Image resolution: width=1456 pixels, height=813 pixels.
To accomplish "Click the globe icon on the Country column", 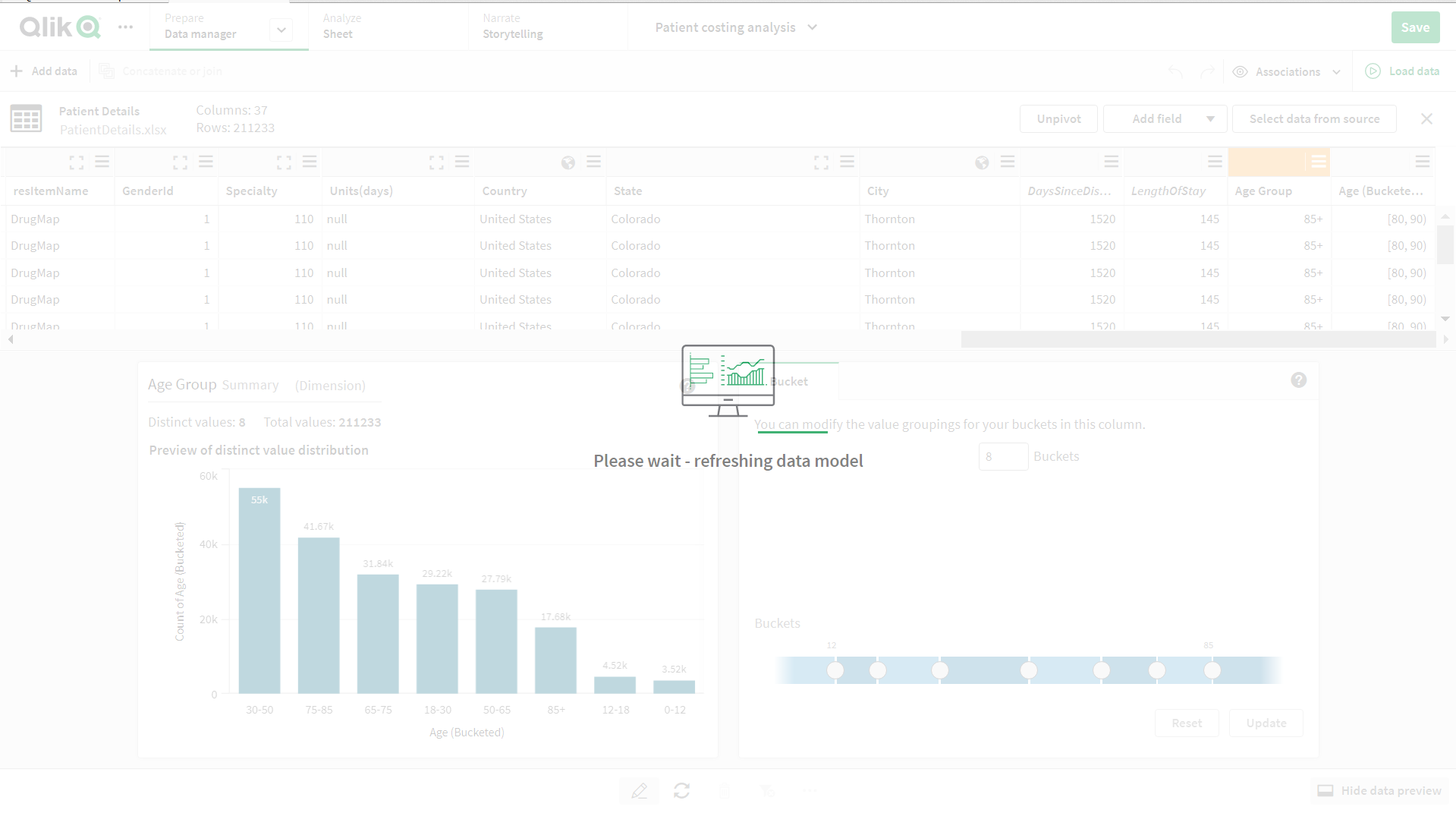I will click(568, 162).
